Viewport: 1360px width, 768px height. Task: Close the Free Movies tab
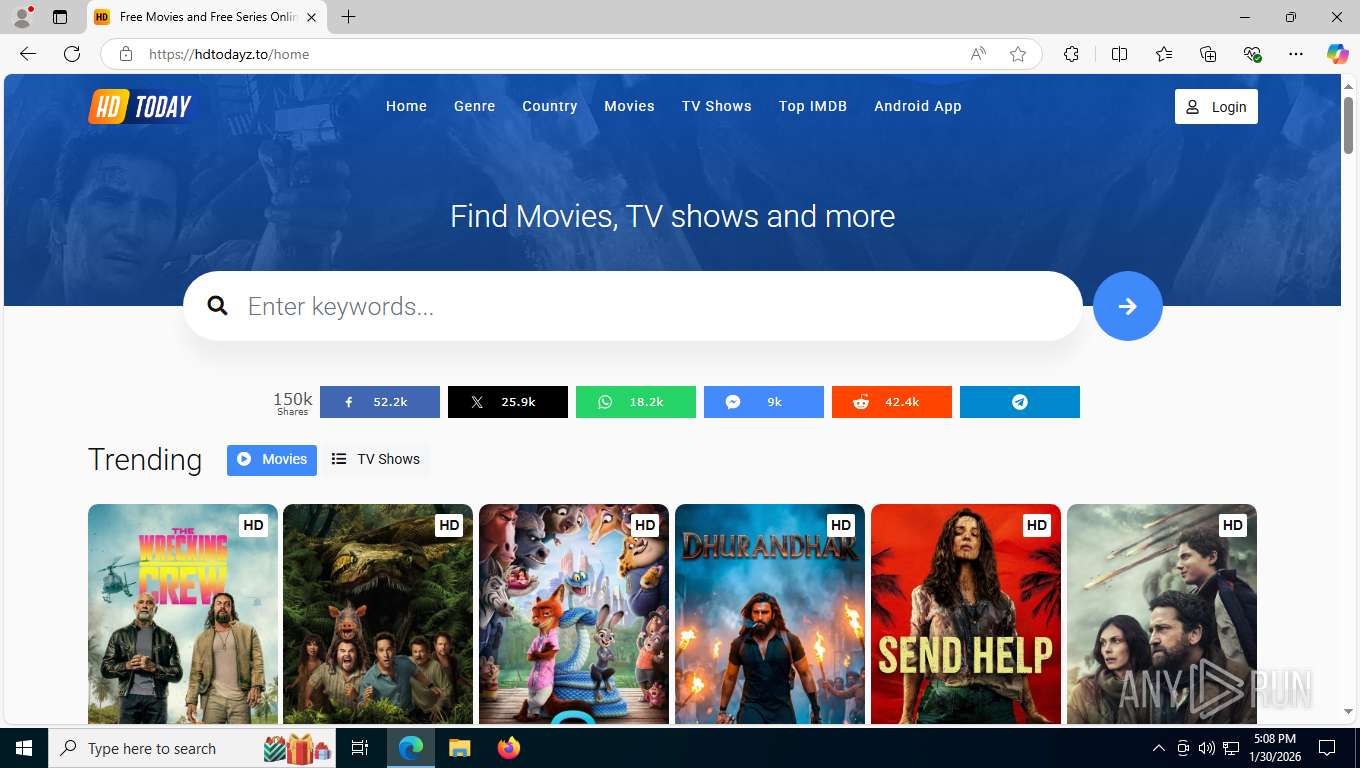point(311,17)
